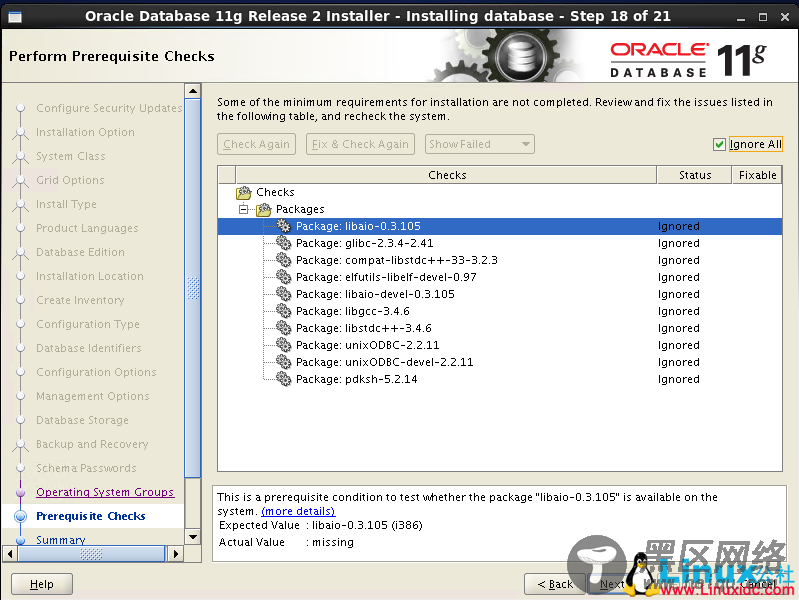Select row Package: libaio-0.3.105
Viewport: 799px width, 600px height.
tap(500, 226)
